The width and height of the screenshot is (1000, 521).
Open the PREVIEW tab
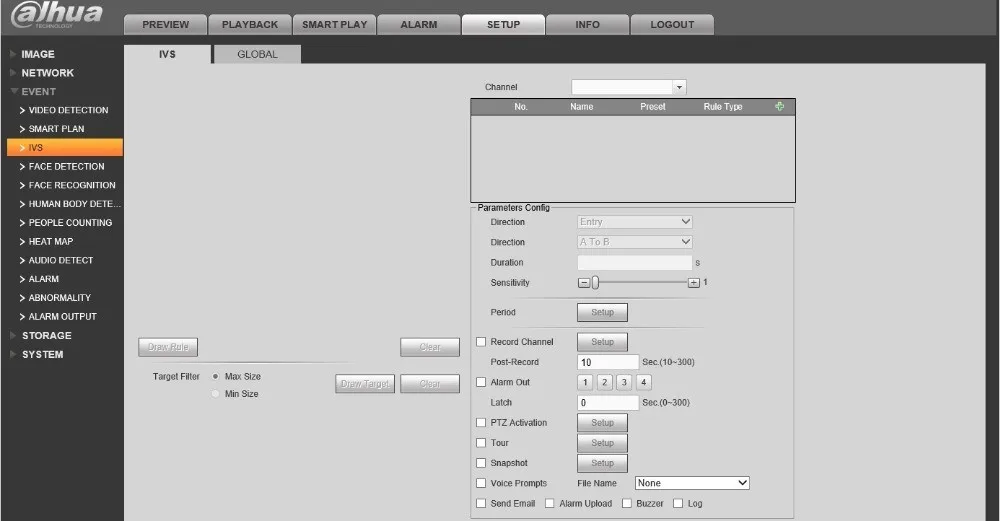coord(165,25)
